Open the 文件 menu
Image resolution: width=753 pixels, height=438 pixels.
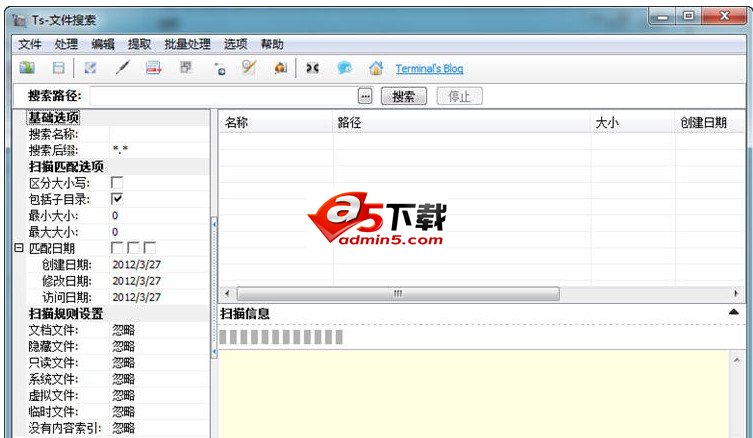pyautogui.click(x=30, y=44)
